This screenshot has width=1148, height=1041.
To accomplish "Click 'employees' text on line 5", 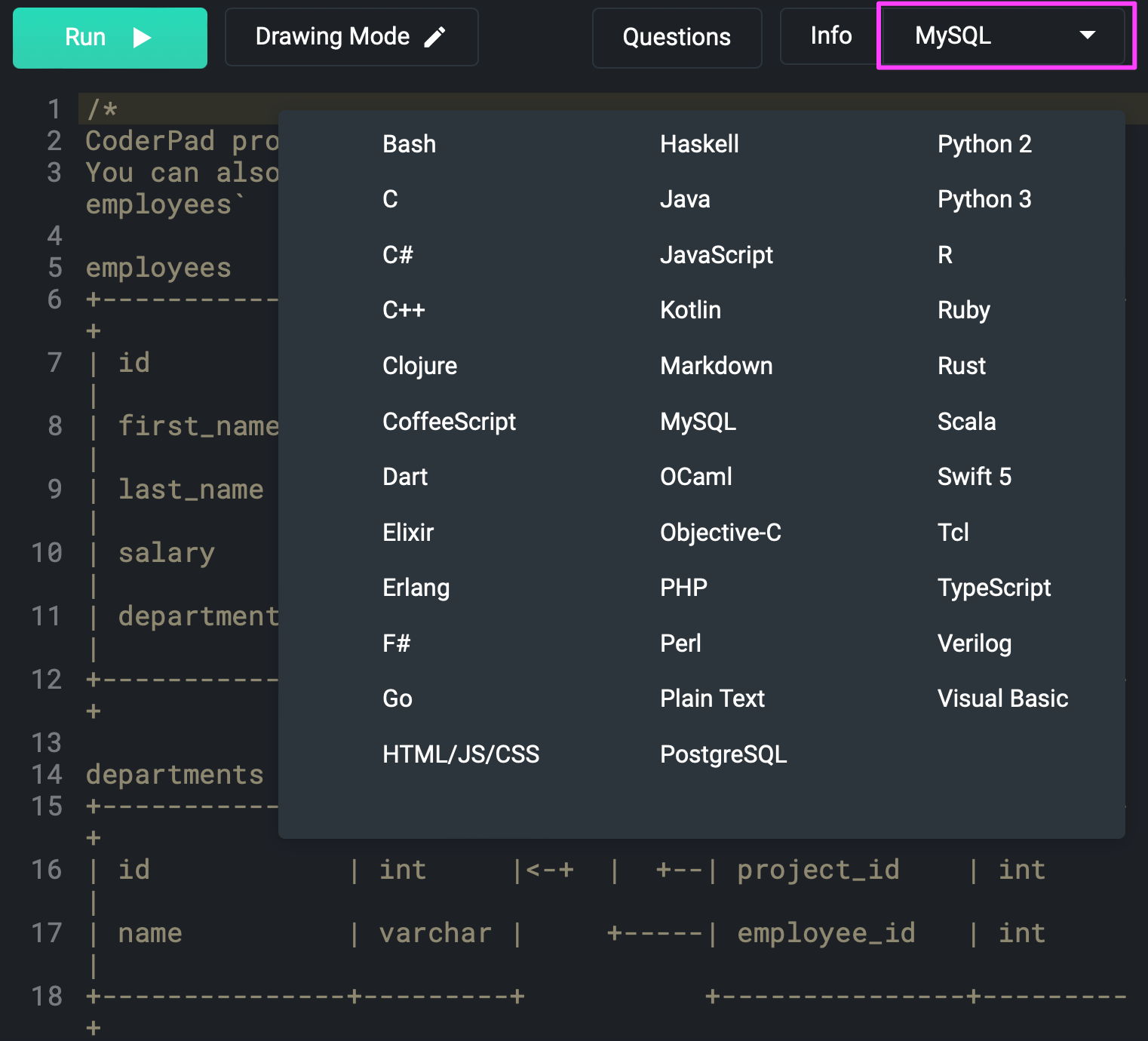I will click(158, 268).
